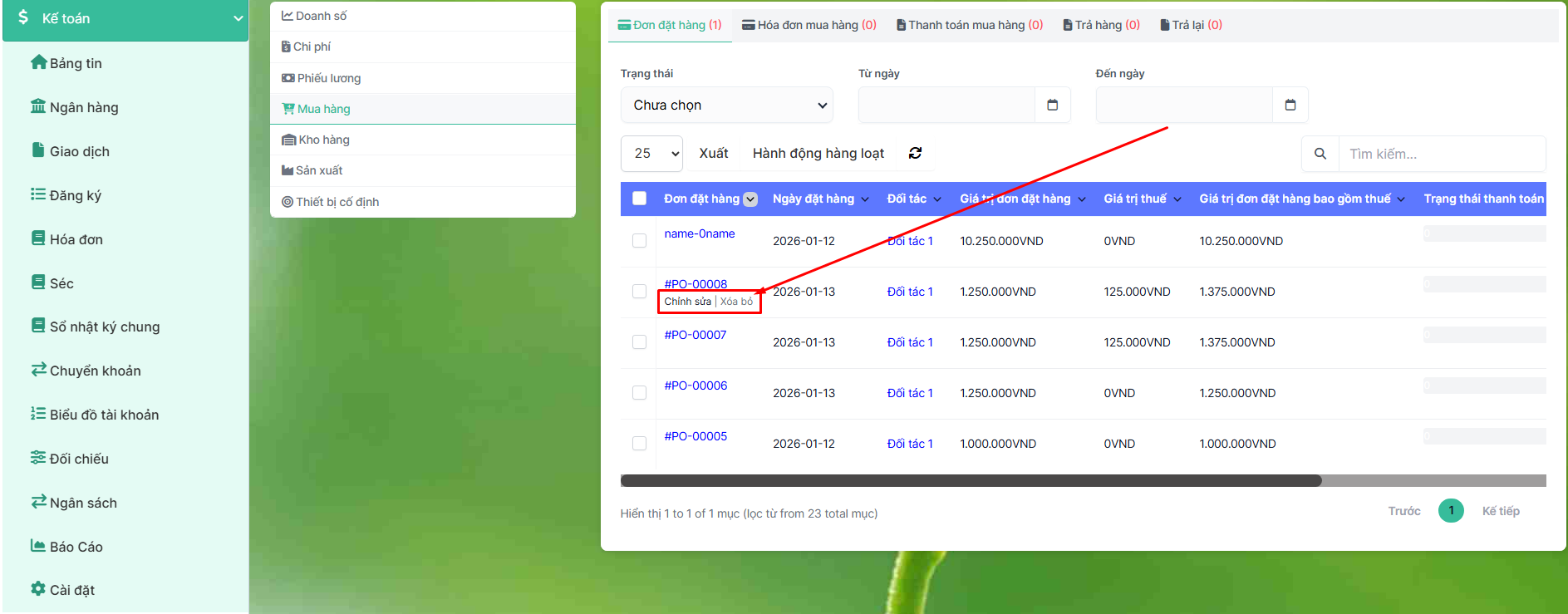Click the refresh icon beside Hành động hàng loạt
Screen dimensions: 1568x614
click(x=915, y=153)
